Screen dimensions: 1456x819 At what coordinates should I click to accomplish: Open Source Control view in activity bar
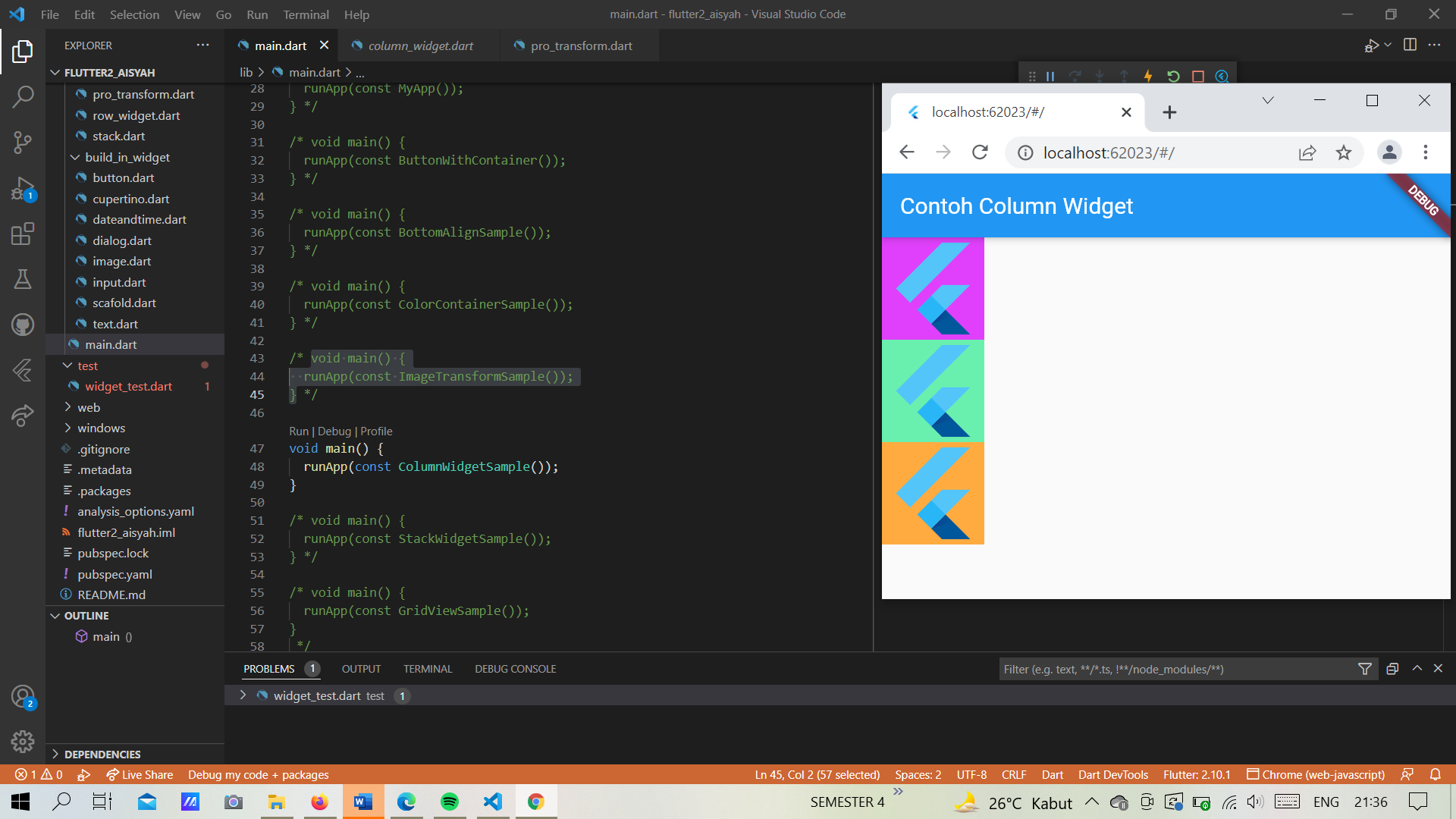pyautogui.click(x=23, y=143)
